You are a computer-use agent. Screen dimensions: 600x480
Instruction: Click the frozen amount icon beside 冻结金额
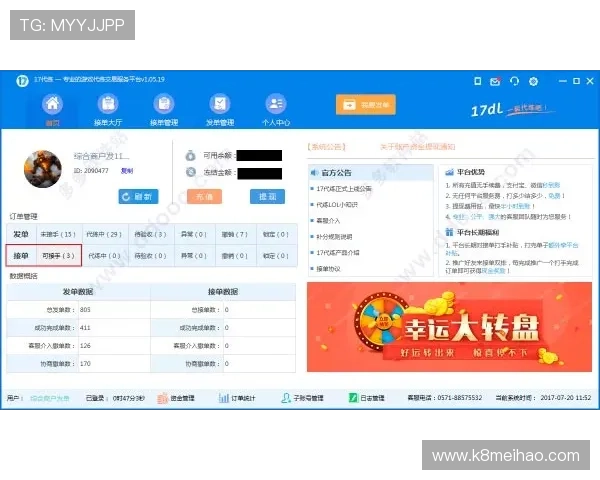(x=191, y=172)
